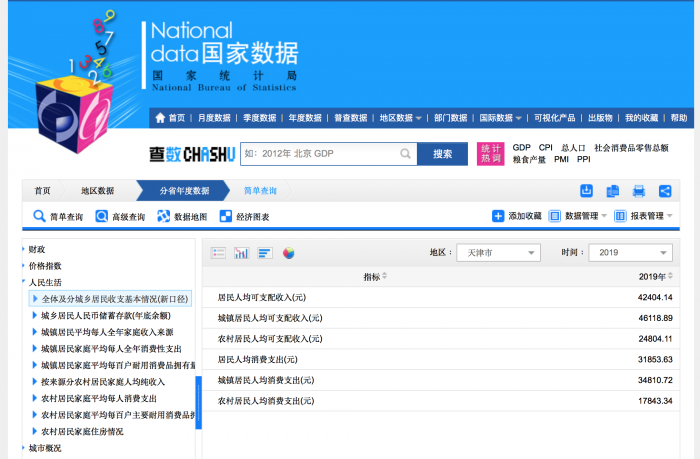Click the GDP hot-word link
Viewport: 700px width, 459px height.
pyautogui.click(x=521, y=147)
